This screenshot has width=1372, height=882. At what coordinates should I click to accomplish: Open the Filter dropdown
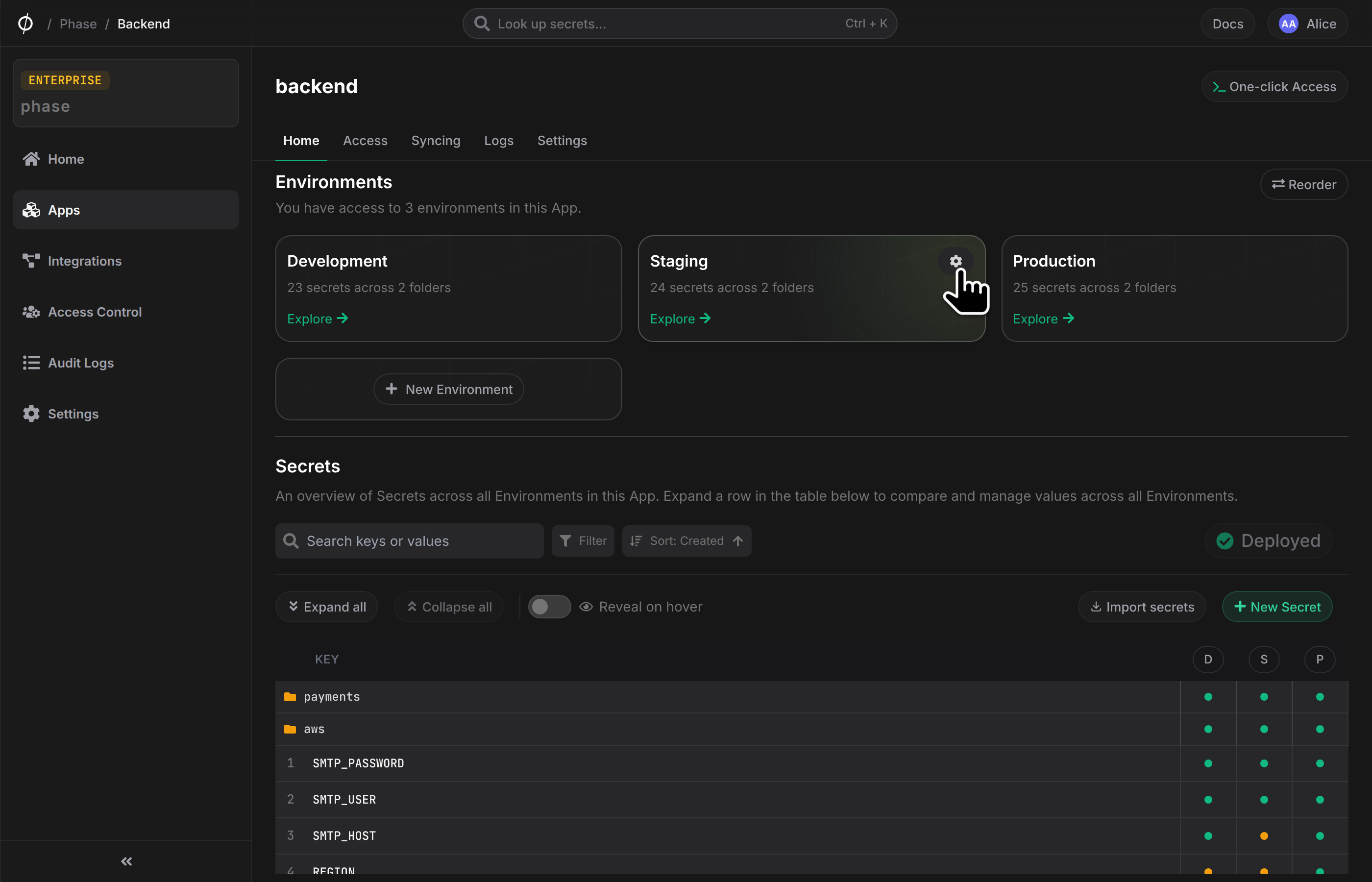(583, 540)
